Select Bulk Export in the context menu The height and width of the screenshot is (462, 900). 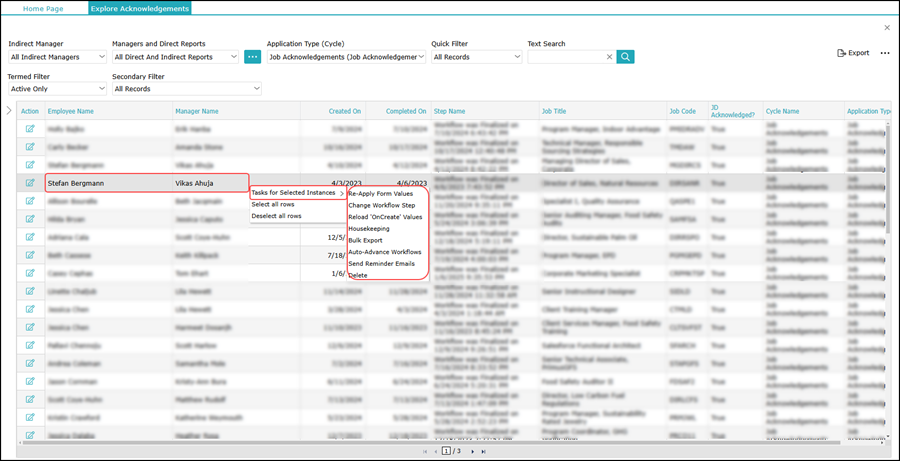(365, 240)
